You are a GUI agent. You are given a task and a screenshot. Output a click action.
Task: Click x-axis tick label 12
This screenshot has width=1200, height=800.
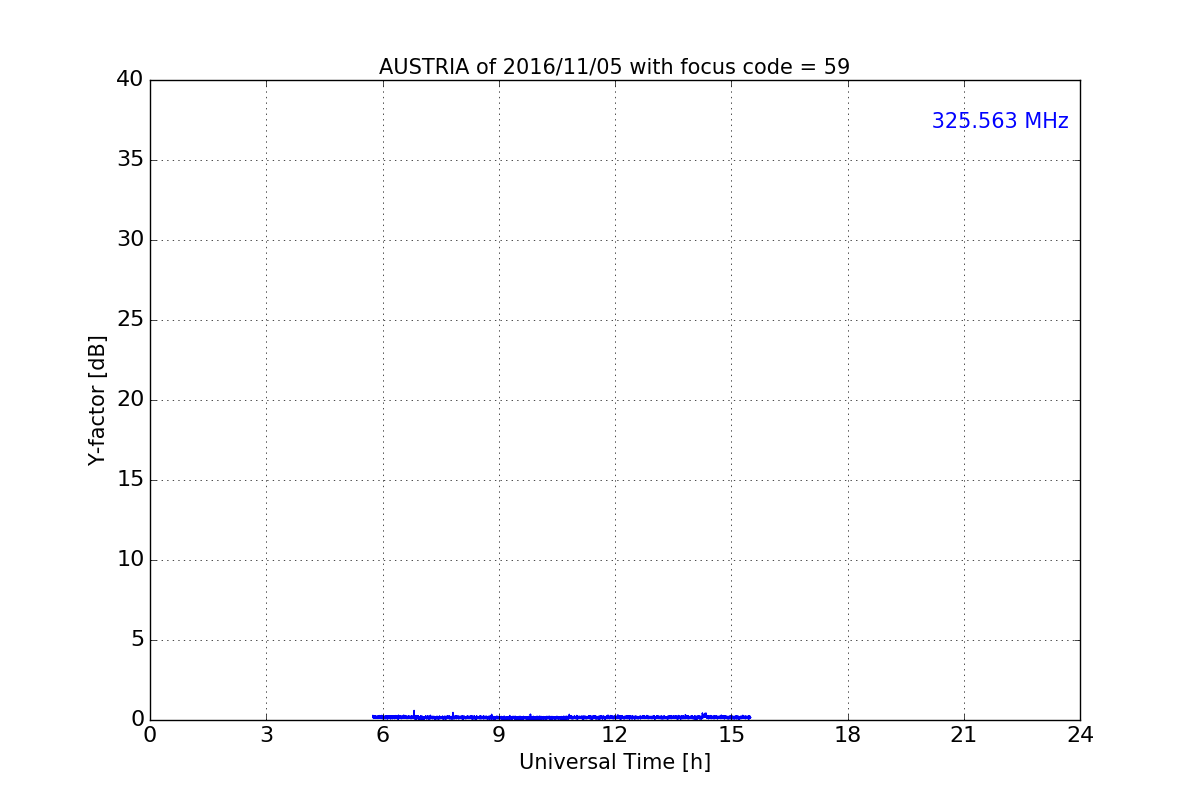[x=614, y=735]
